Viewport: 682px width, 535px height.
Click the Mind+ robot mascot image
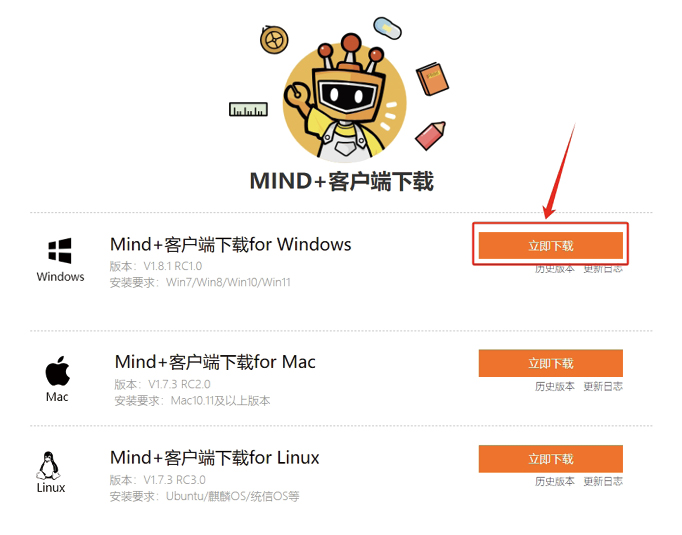[x=344, y=98]
